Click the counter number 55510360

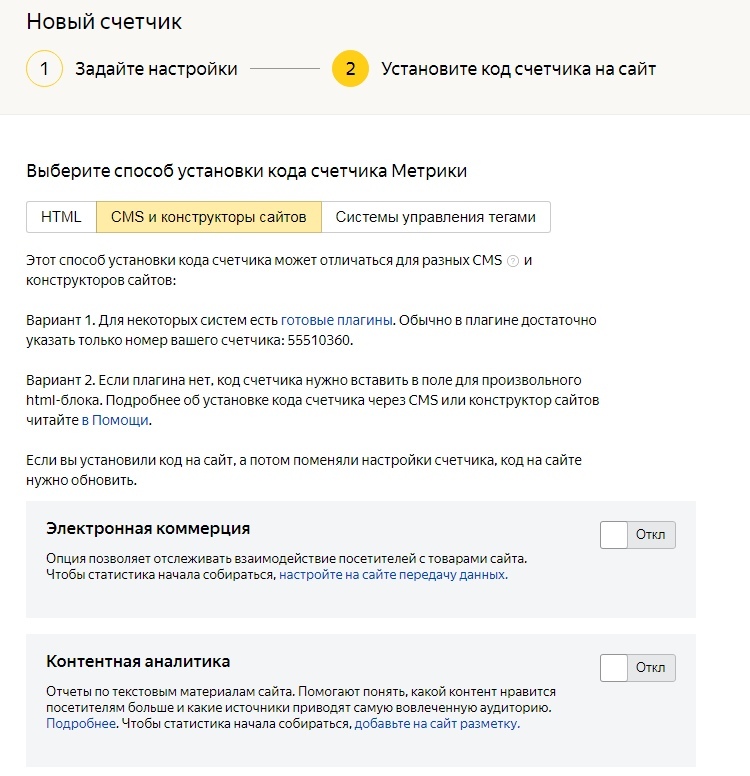tap(321, 340)
